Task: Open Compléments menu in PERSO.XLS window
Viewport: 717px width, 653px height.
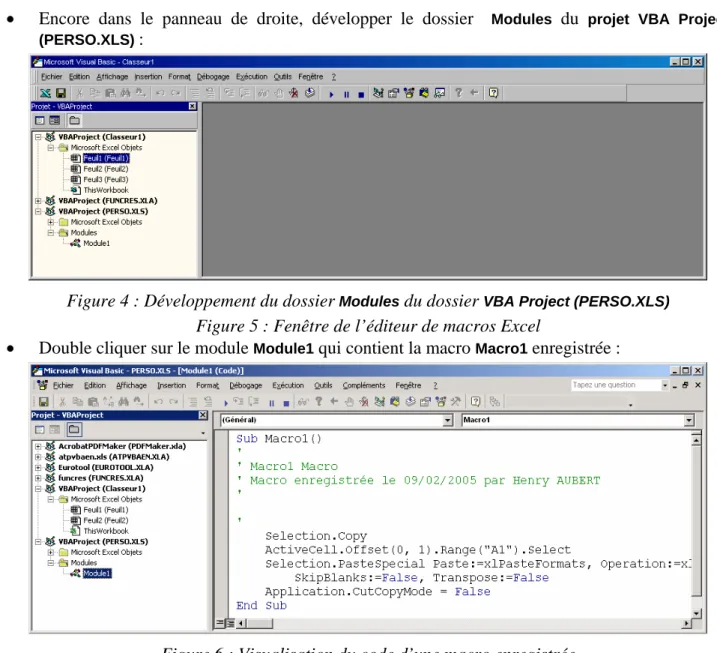Action: (x=364, y=385)
